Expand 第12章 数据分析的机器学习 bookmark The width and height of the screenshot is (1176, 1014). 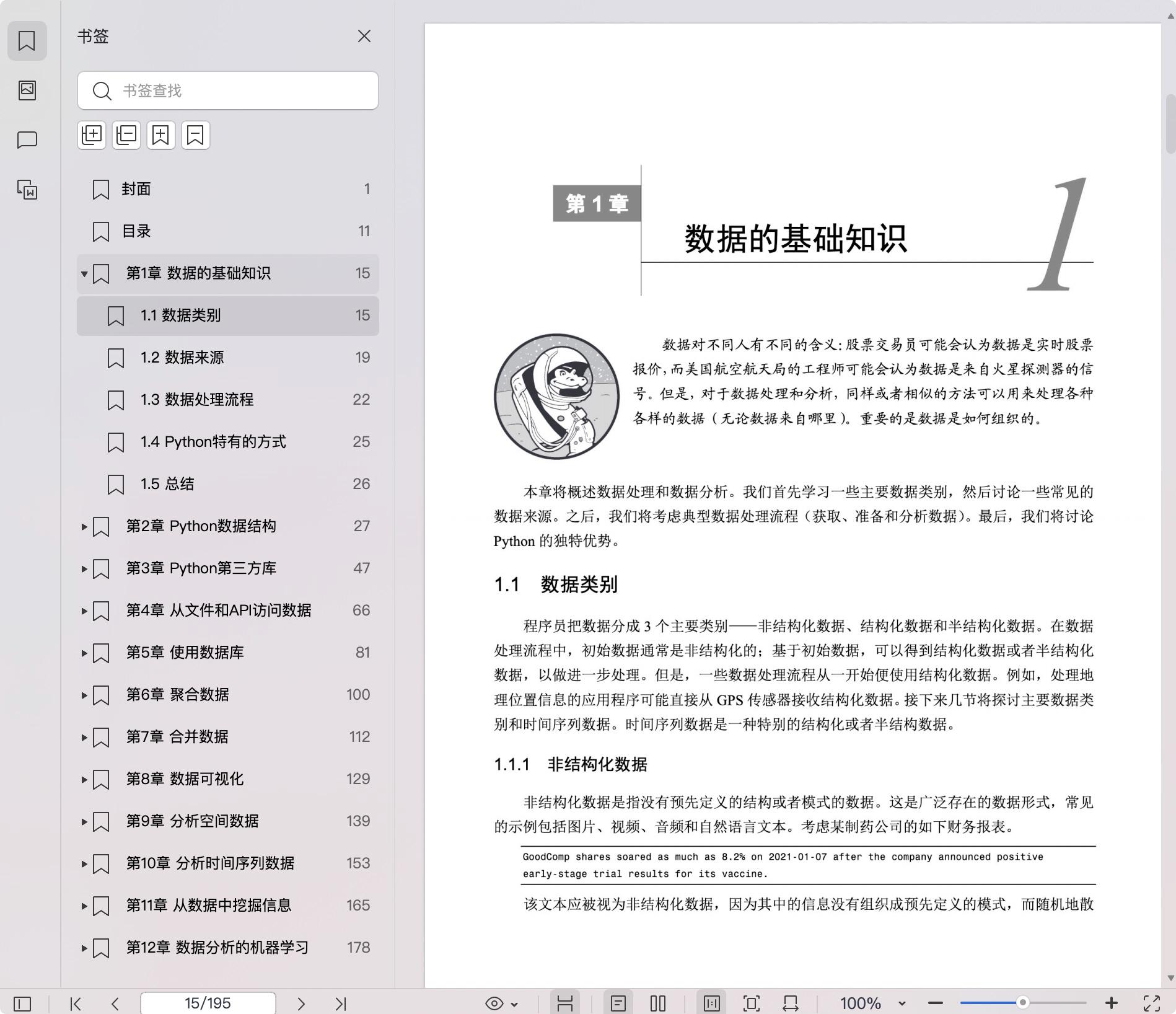tap(84, 948)
